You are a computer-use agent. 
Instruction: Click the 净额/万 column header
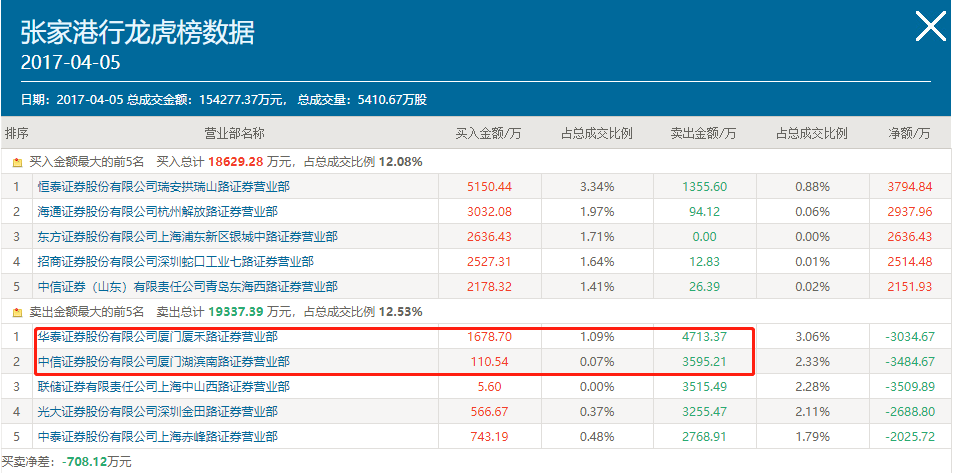[908, 134]
